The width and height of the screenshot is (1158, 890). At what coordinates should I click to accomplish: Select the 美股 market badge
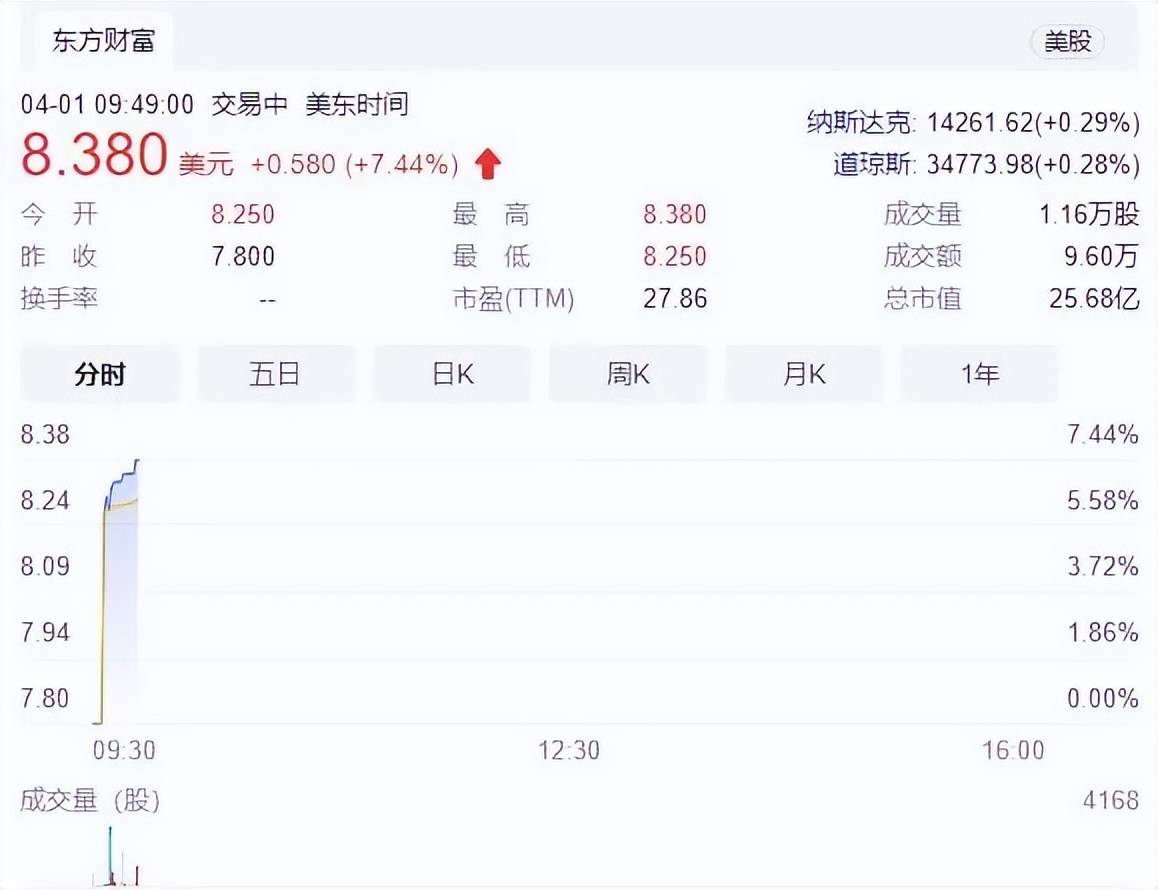point(1067,41)
